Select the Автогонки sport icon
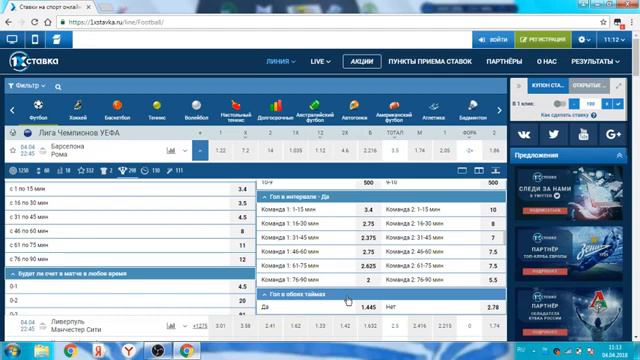This screenshot has height=360, width=640. pyautogui.click(x=354, y=110)
